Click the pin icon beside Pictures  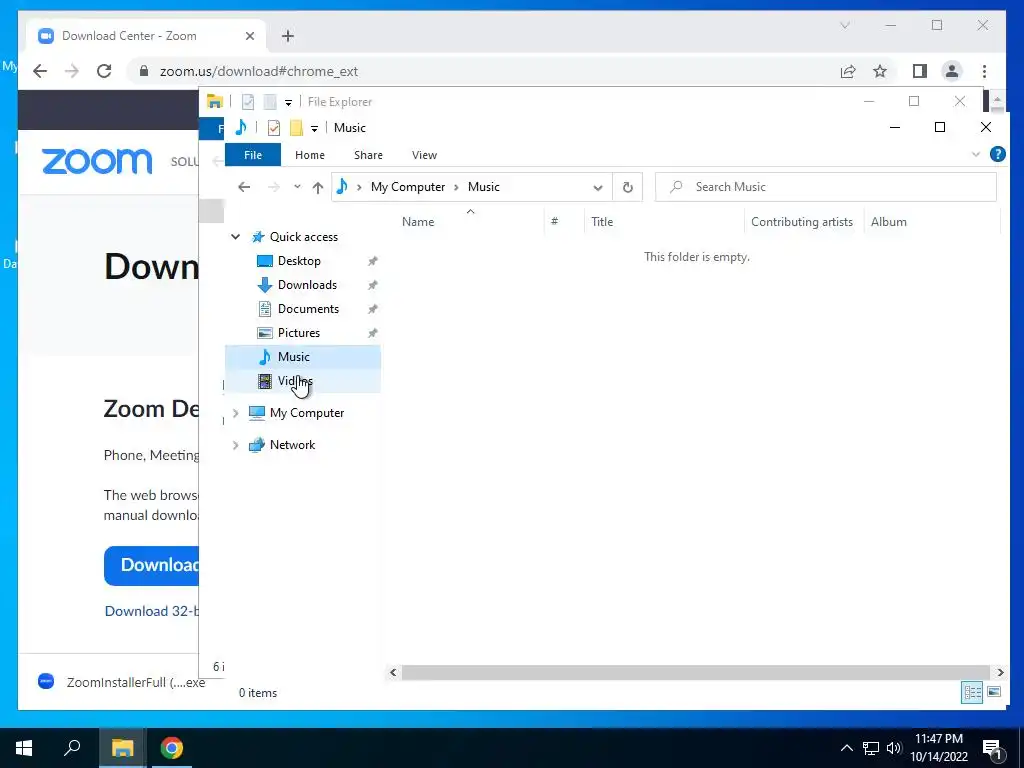pos(372,333)
